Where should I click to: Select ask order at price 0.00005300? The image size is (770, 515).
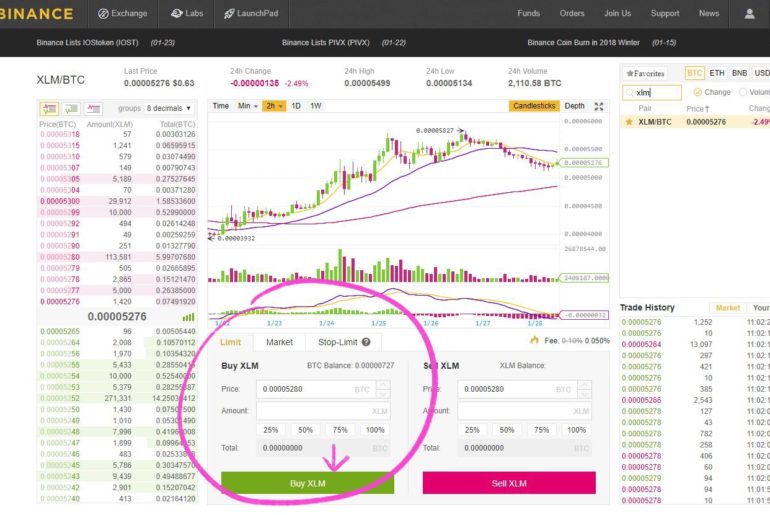coord(117,201)
